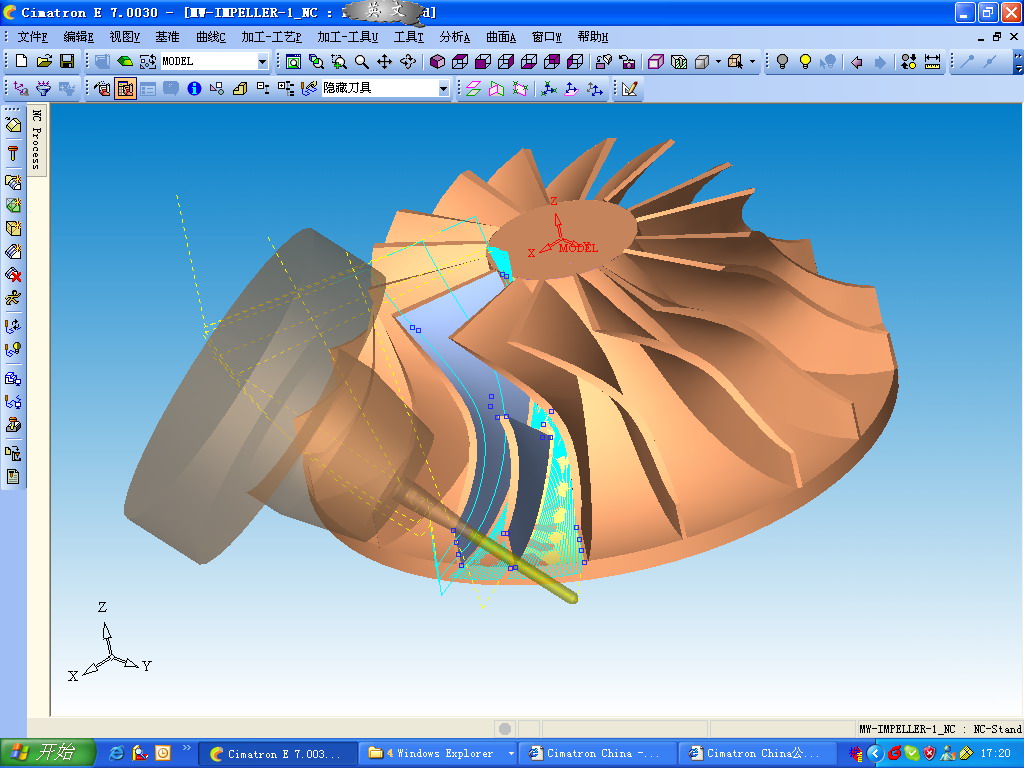This screenshot has height=768, width=1024.
Task: Open the 隐藏刀具 dropdown
Action: [443, 89]
